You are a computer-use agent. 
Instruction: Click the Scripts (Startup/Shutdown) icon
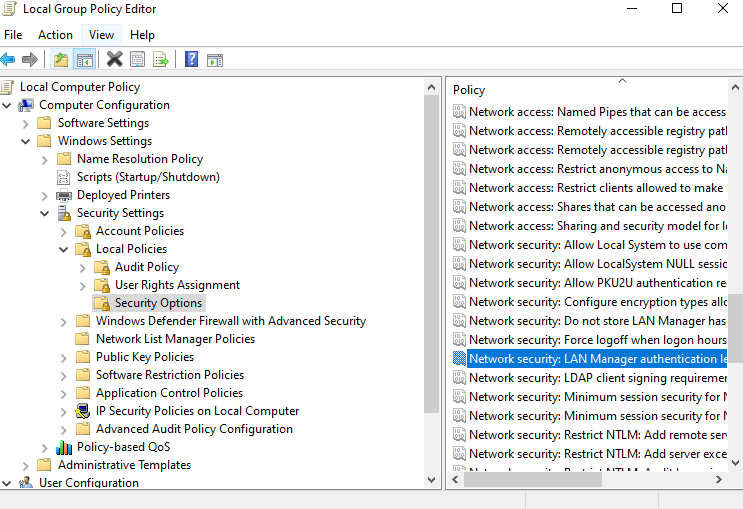tap(63, 177)
